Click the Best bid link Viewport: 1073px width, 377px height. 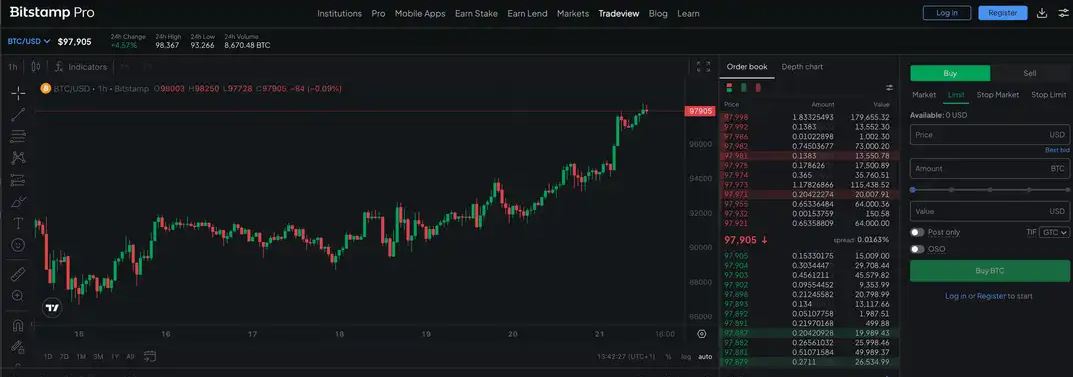pyautogui.click(x=1057, y=150)
